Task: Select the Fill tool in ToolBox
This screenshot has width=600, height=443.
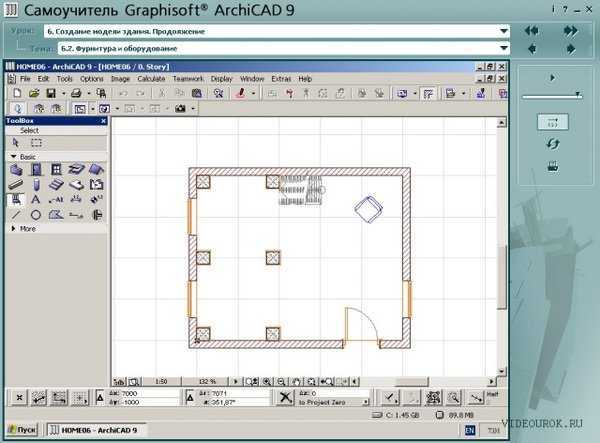Action: click(56, 215)
